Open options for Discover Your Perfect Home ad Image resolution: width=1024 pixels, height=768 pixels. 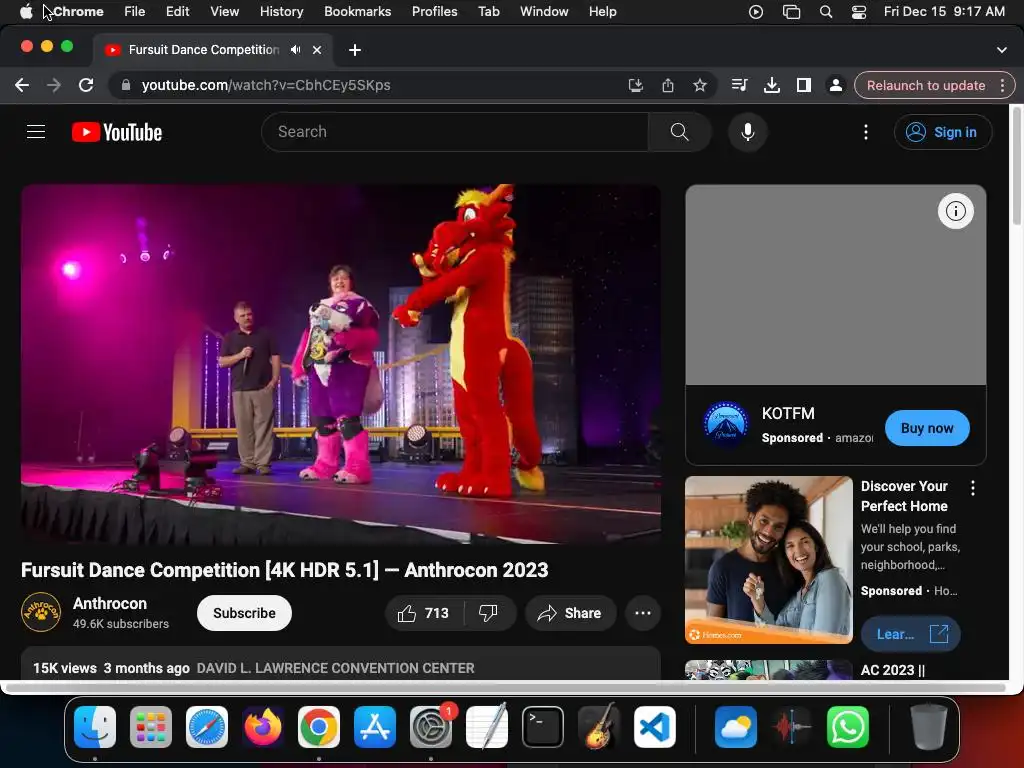972,488
